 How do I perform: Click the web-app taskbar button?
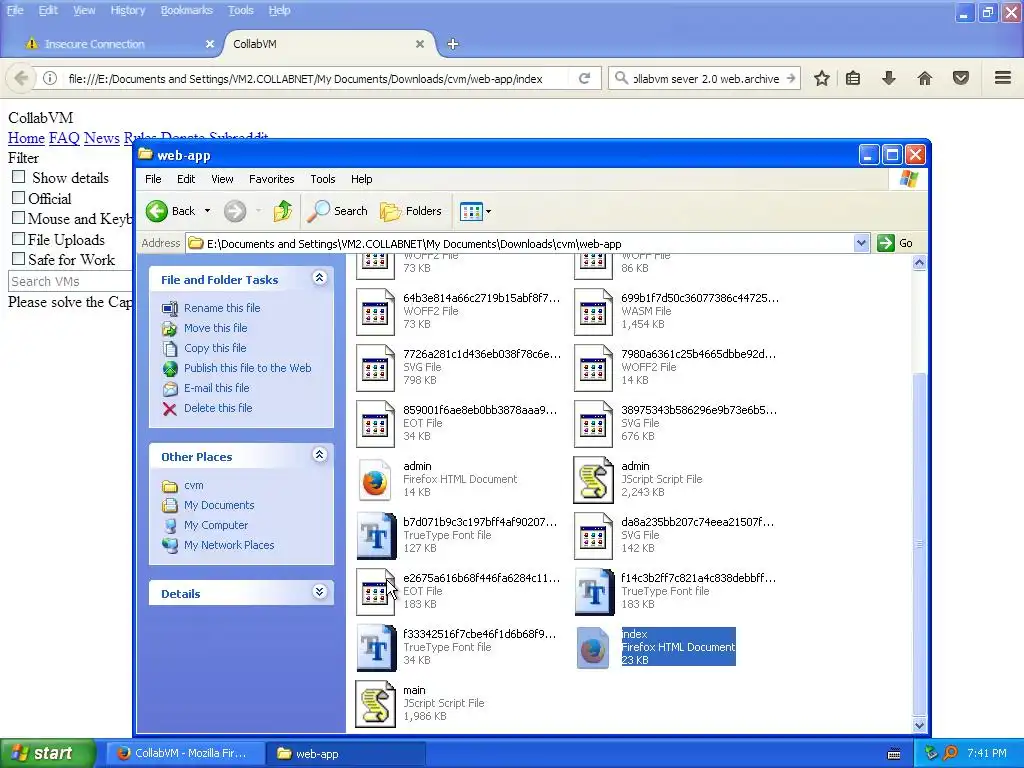coord(345,754)
